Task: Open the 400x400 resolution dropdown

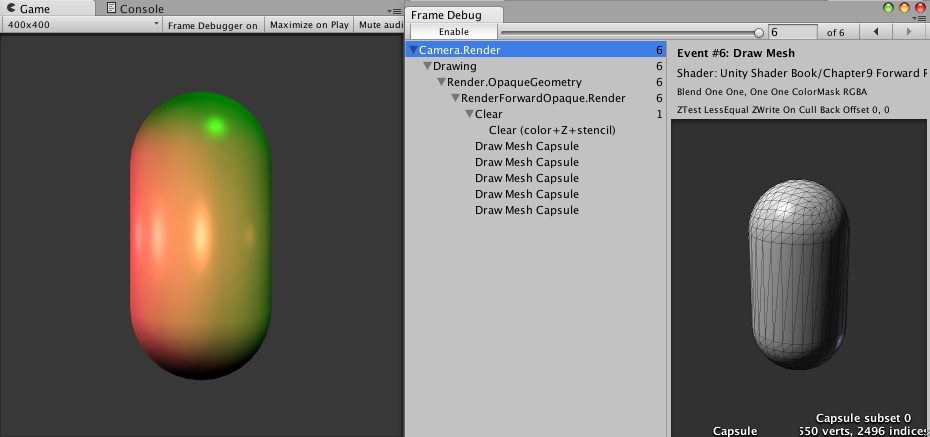Action: [82, 25]
